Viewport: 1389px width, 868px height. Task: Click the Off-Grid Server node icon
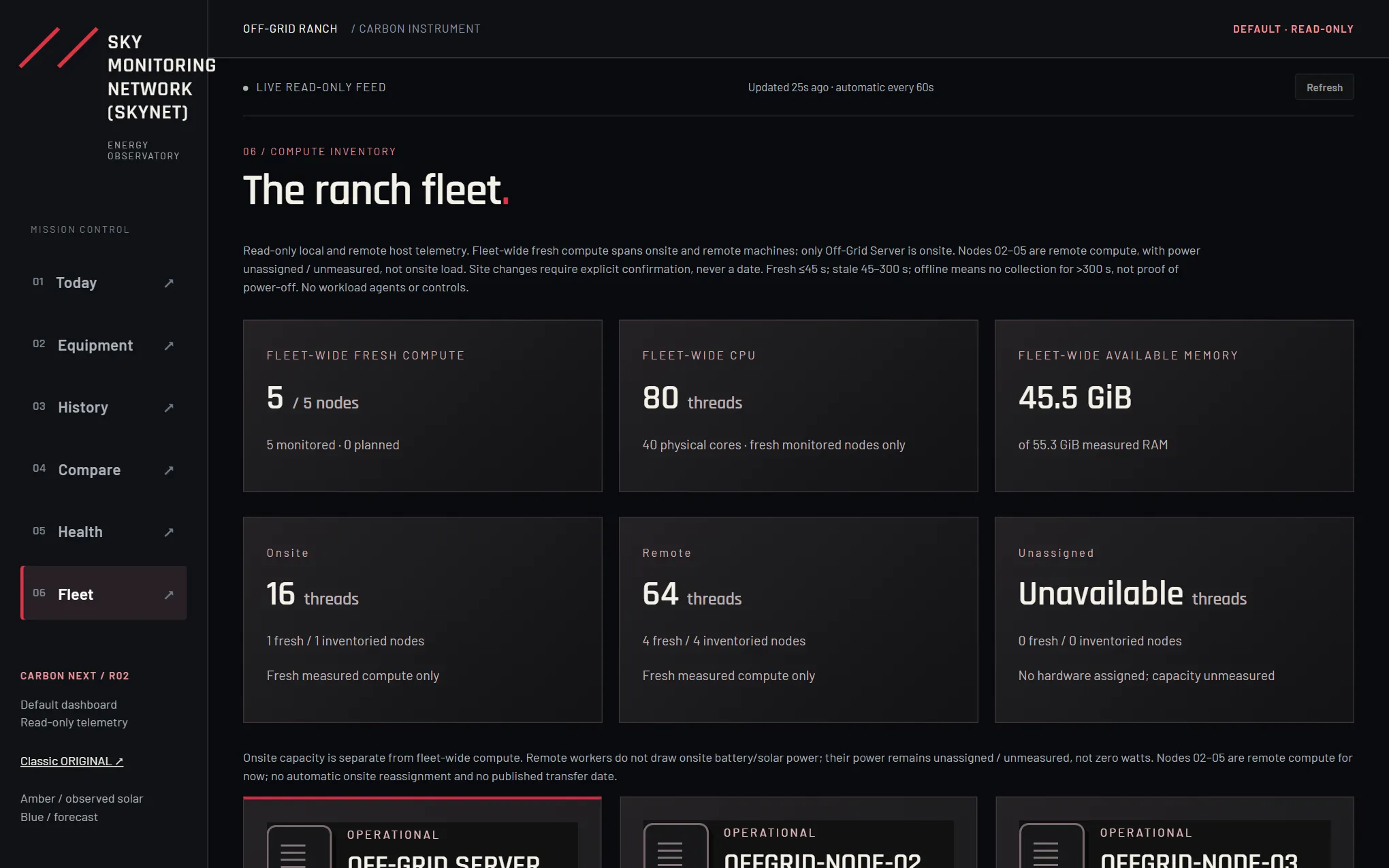click(300, 846)
